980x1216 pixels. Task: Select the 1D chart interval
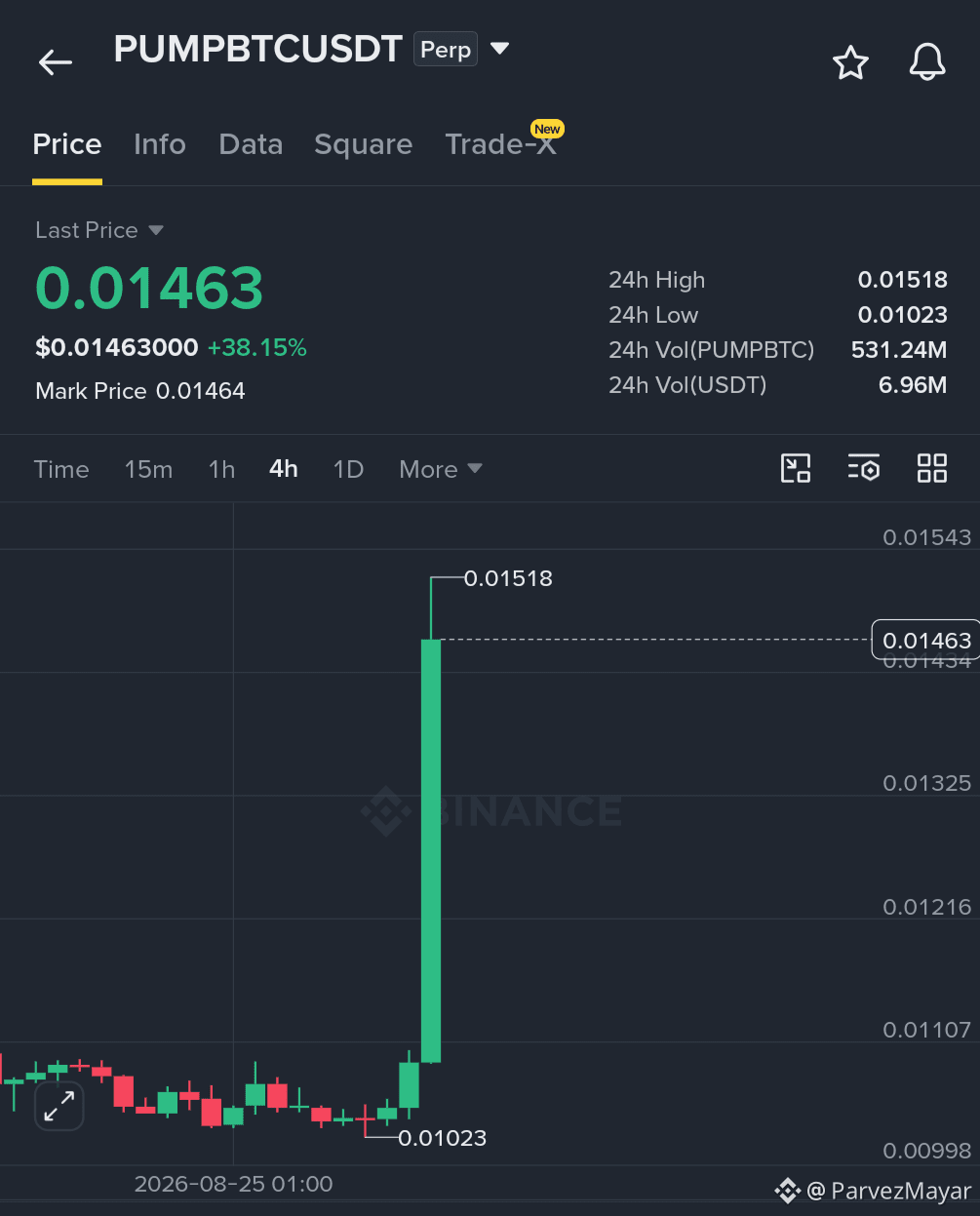(348, 469)
